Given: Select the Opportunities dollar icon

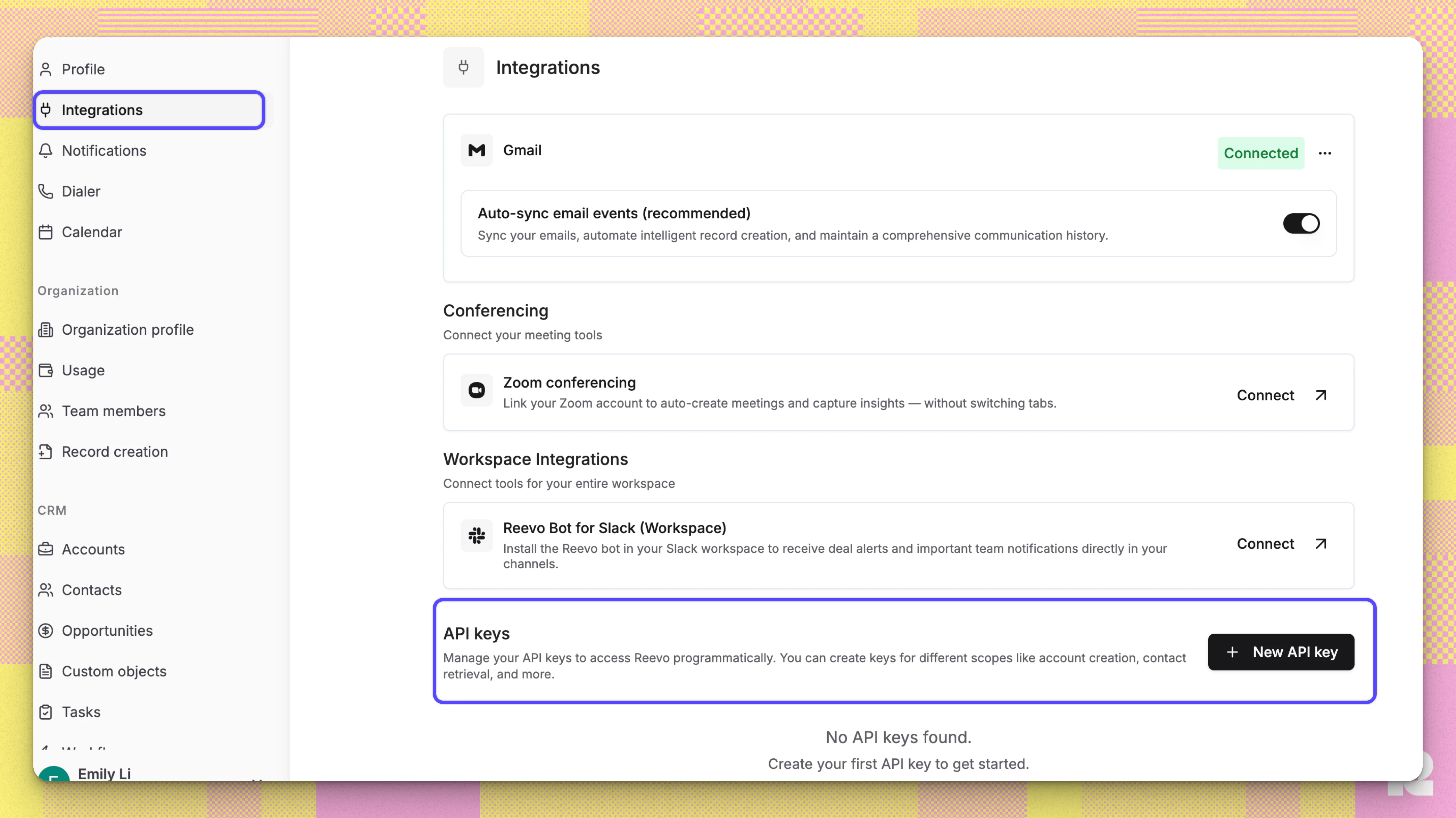Looking at the screenshot, I should [46, 631].
